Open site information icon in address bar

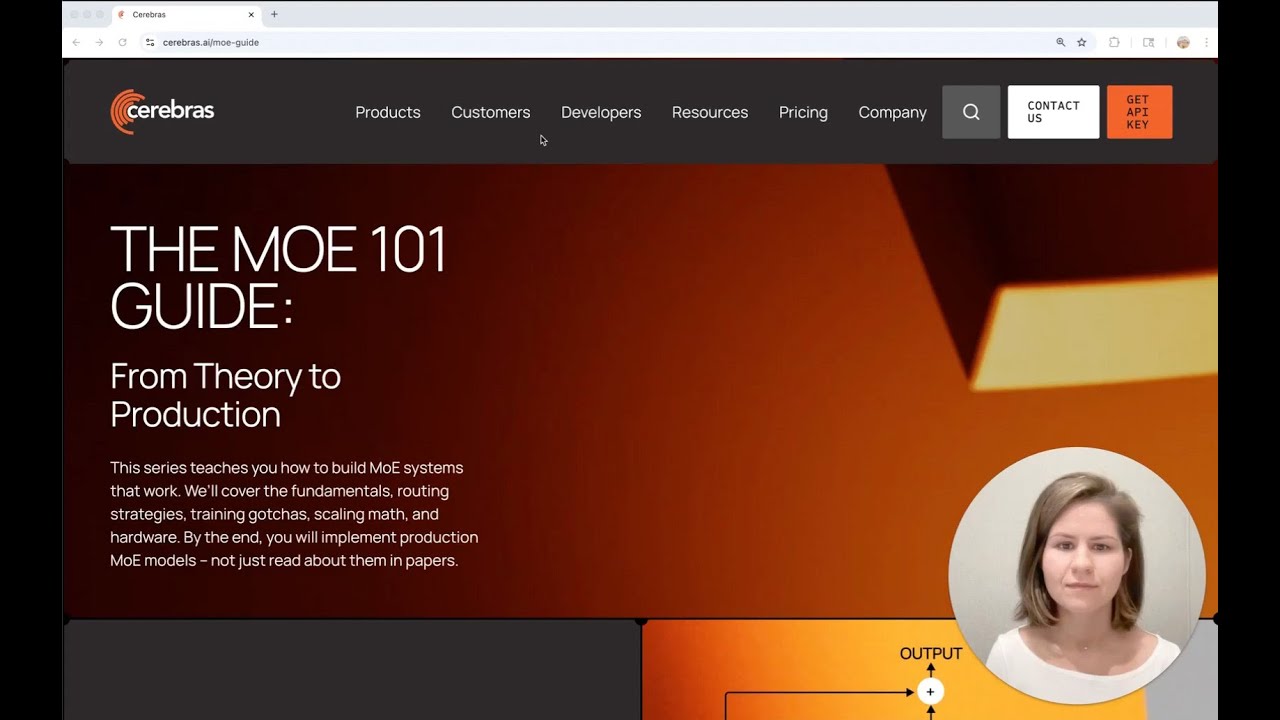point(150,42)
